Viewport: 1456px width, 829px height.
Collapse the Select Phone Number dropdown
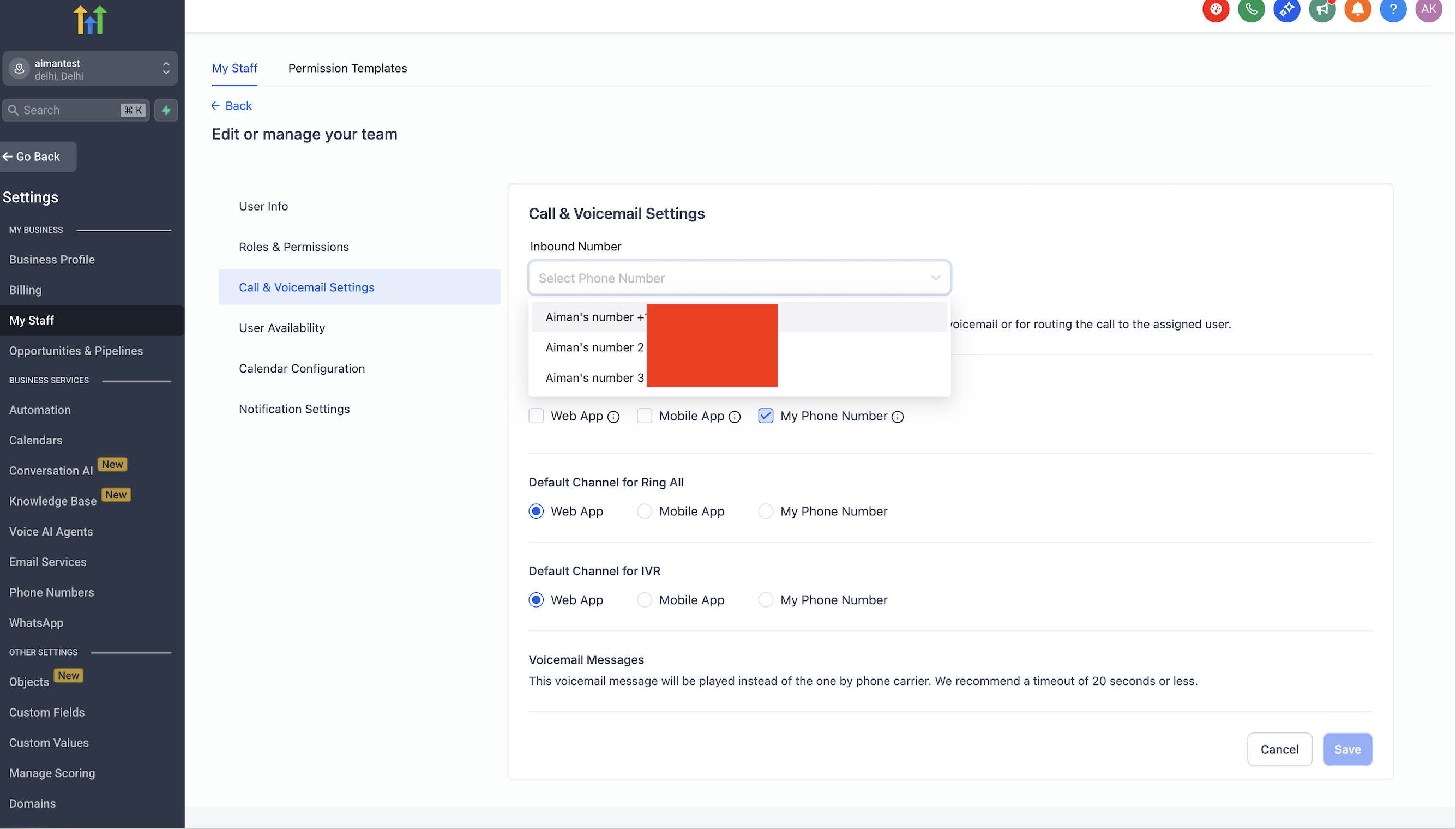click(935, 278)
